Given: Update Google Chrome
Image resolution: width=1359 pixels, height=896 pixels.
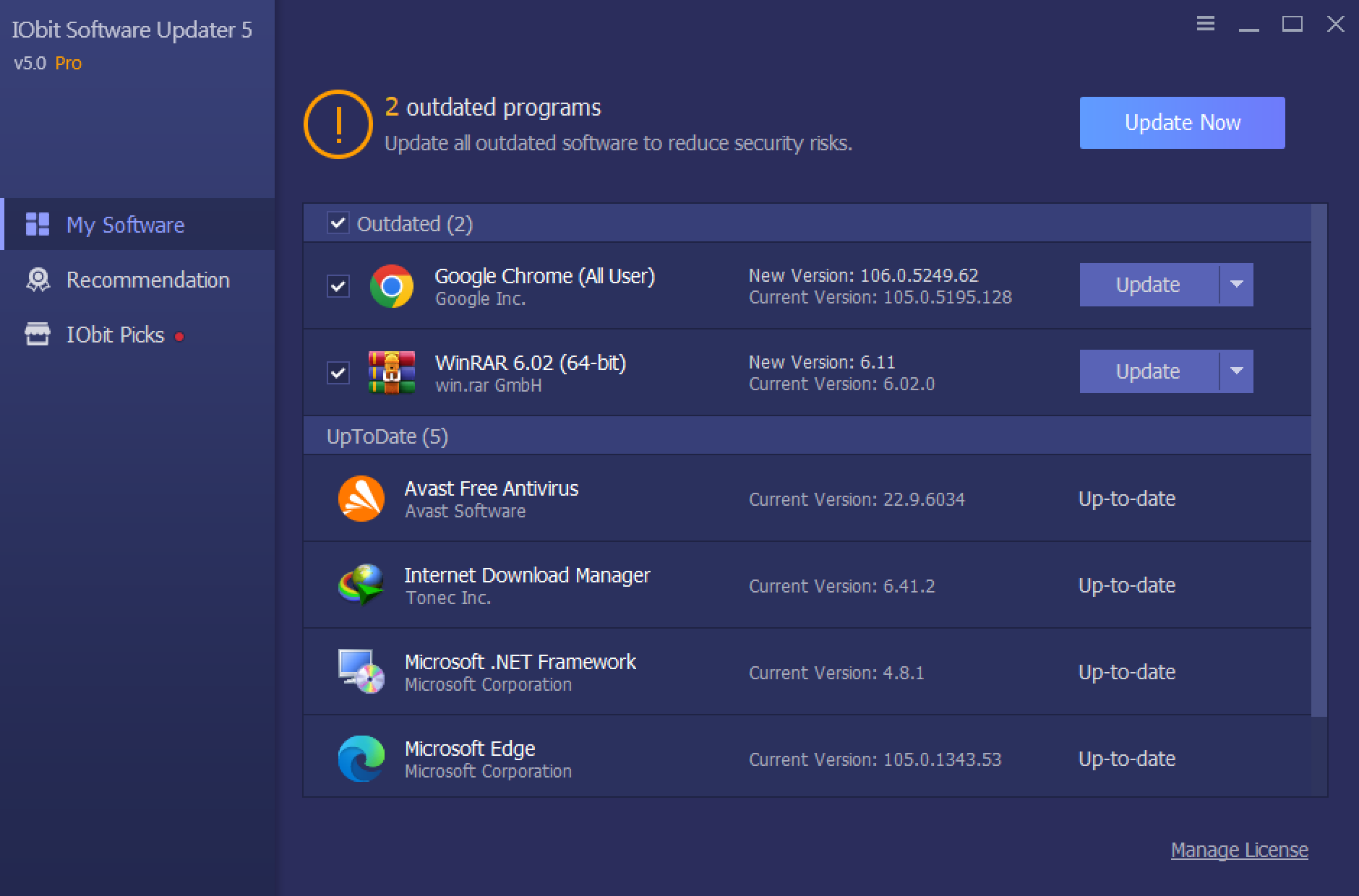Looking at the screenshot, I should pos(1149,285).
